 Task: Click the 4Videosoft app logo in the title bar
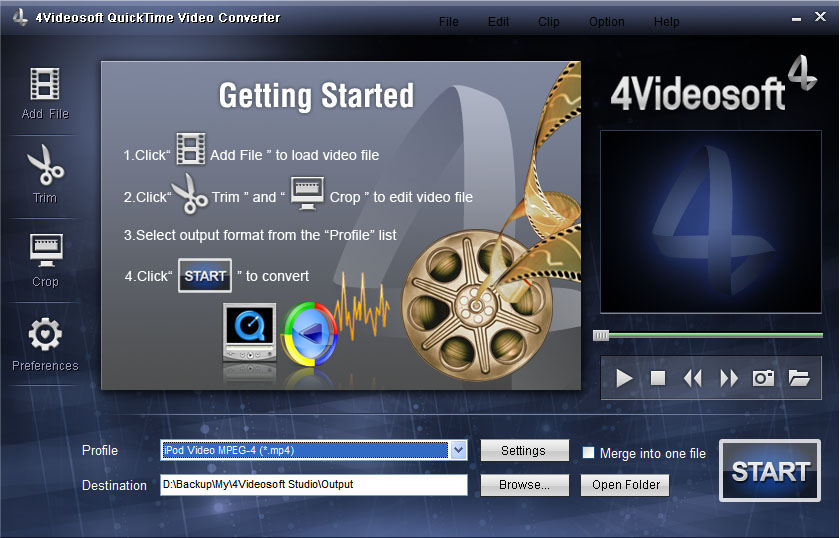click(20, 17)
